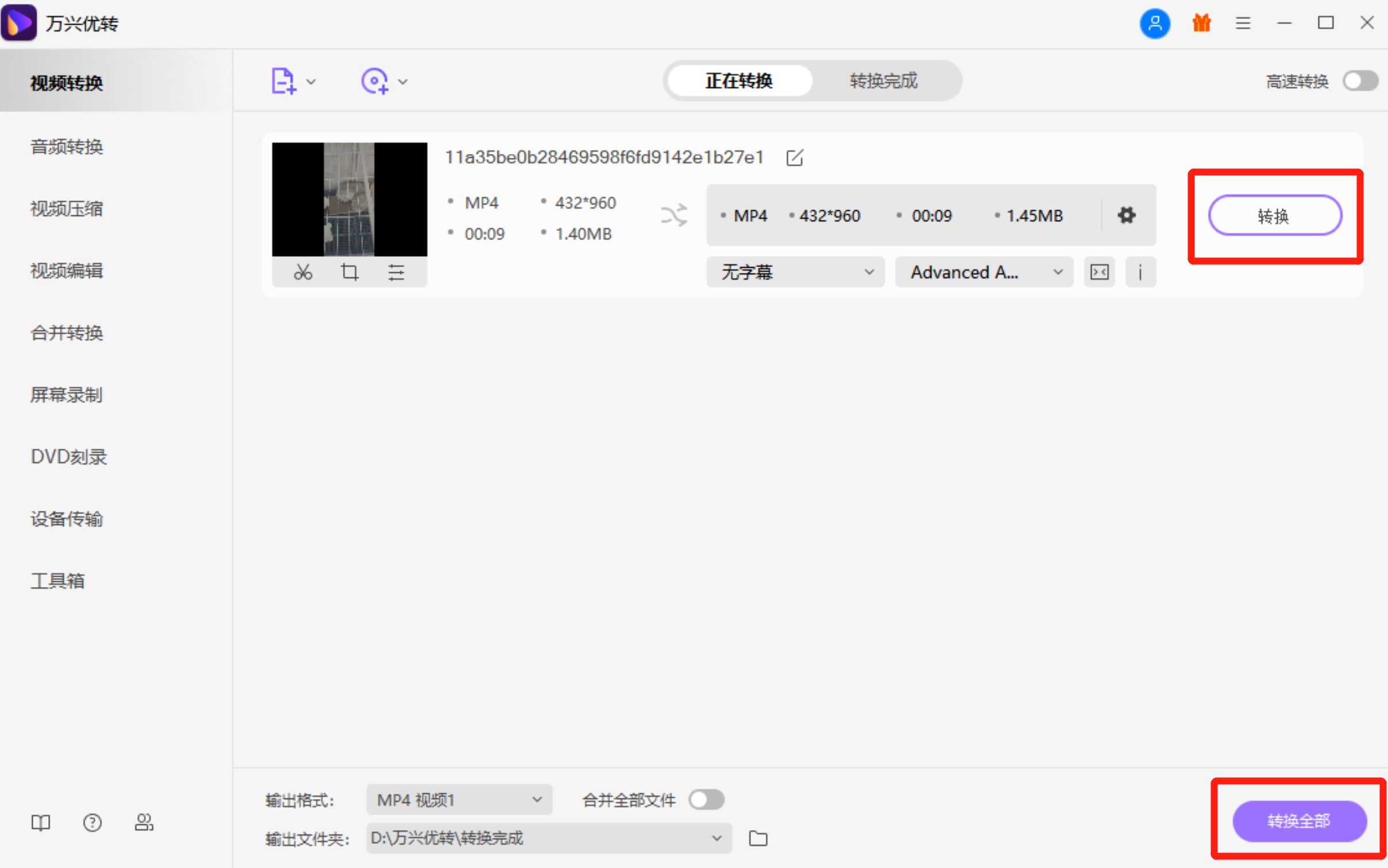Click the compress output icon
The width and height of the screenshot is (1388, 868).
pos(1099,272)
